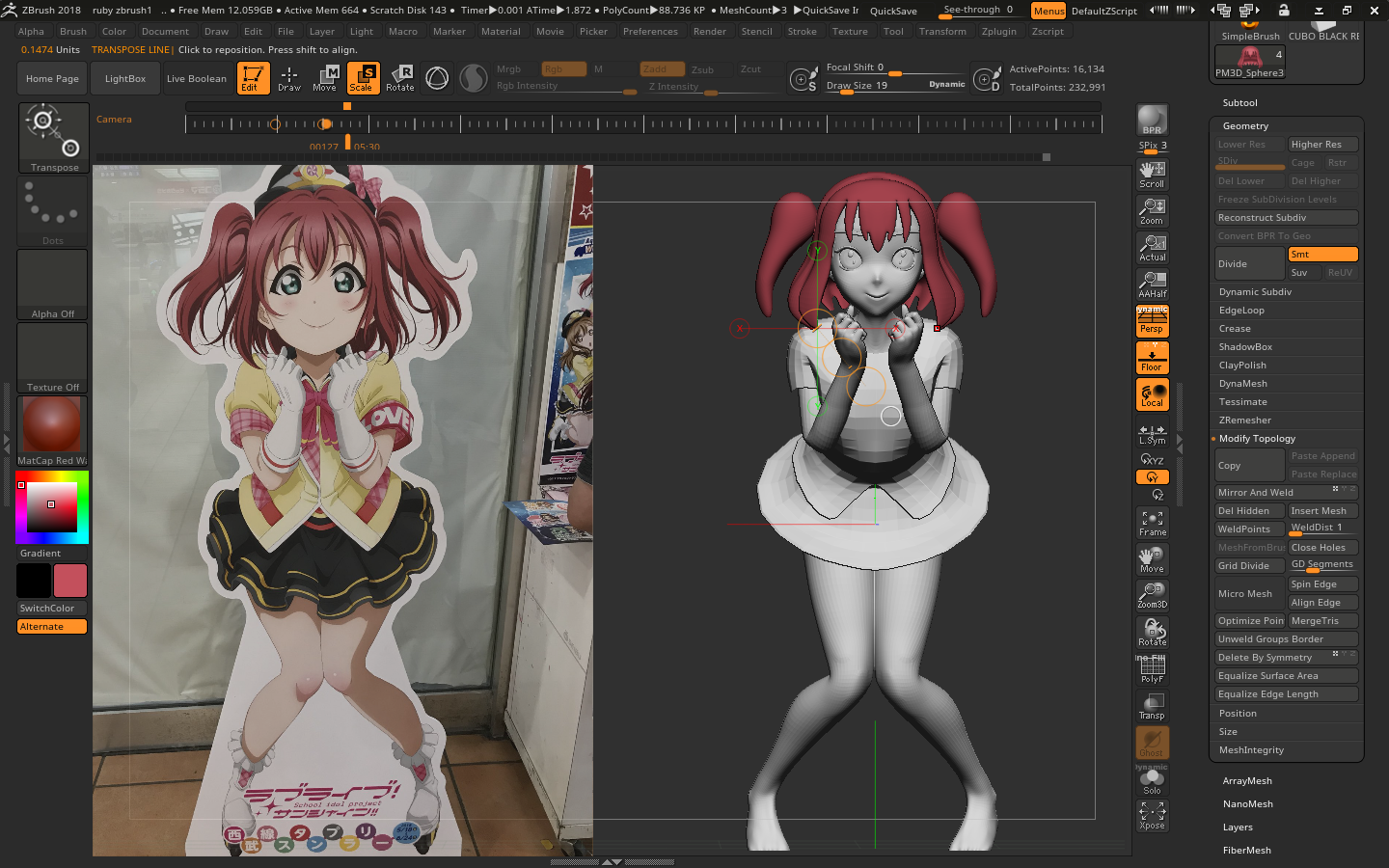The width and height of the screenshot is (1389, 868).
Task: Toggle Solo mode
Action: (x=1152, y=781)
